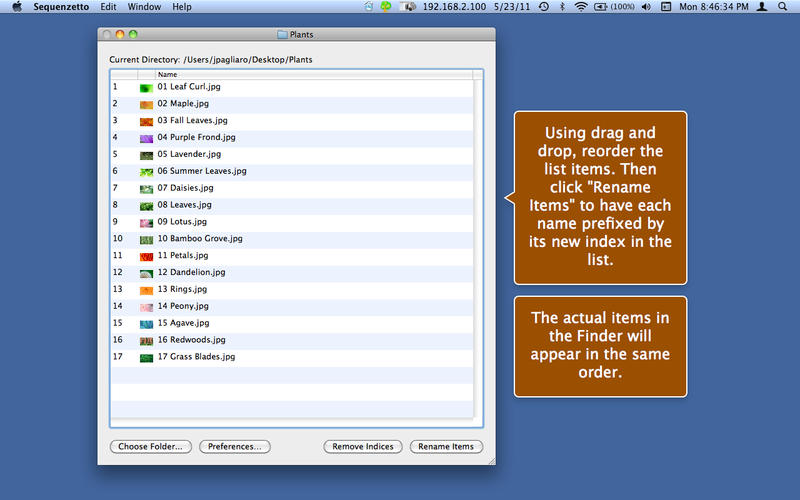
Task: Click file name text "07 Daisies.jpg"
Action: point(185,188)
